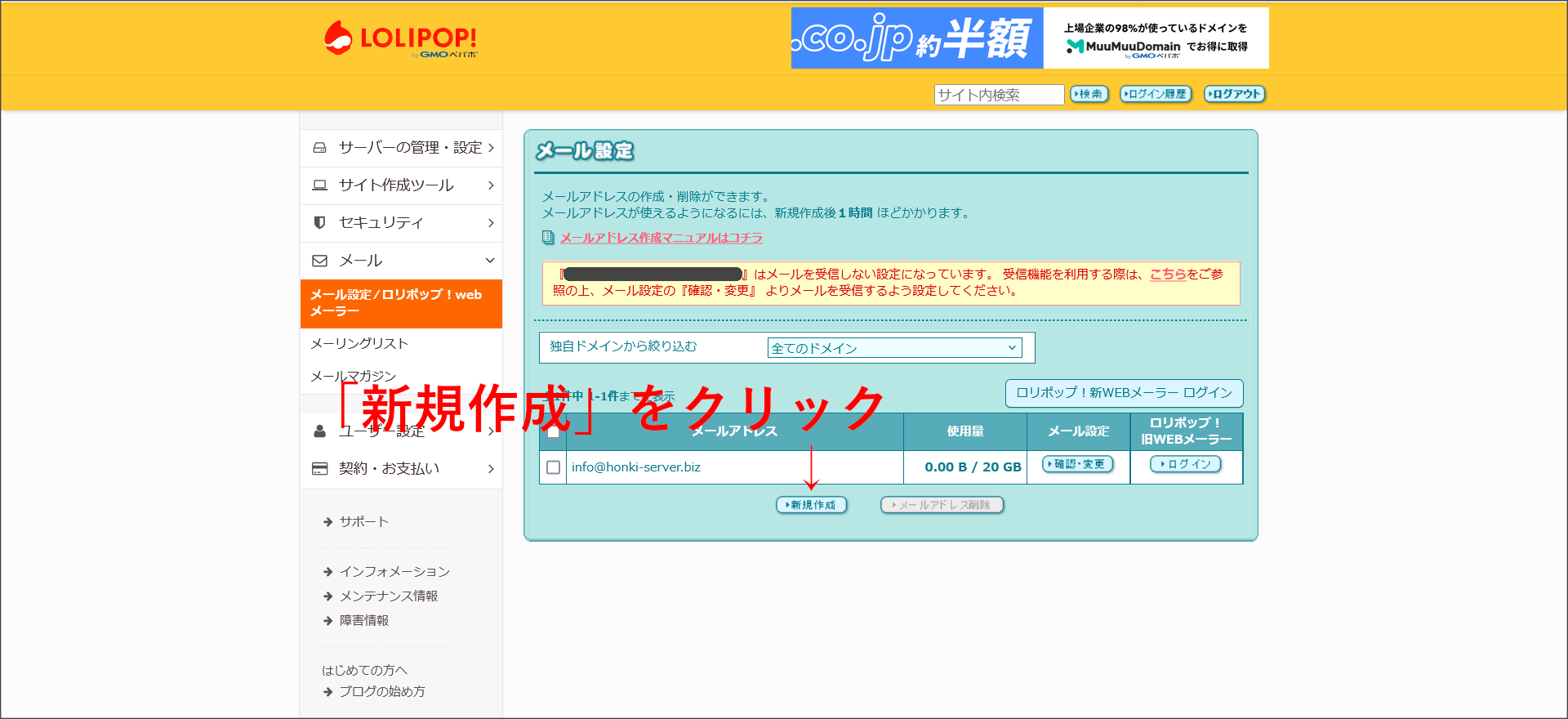Click the arrow icon beside メンテナンス情報
The width and height of the screenshot is (1568, 719).
pyautogui.click(x=327, y=596)
